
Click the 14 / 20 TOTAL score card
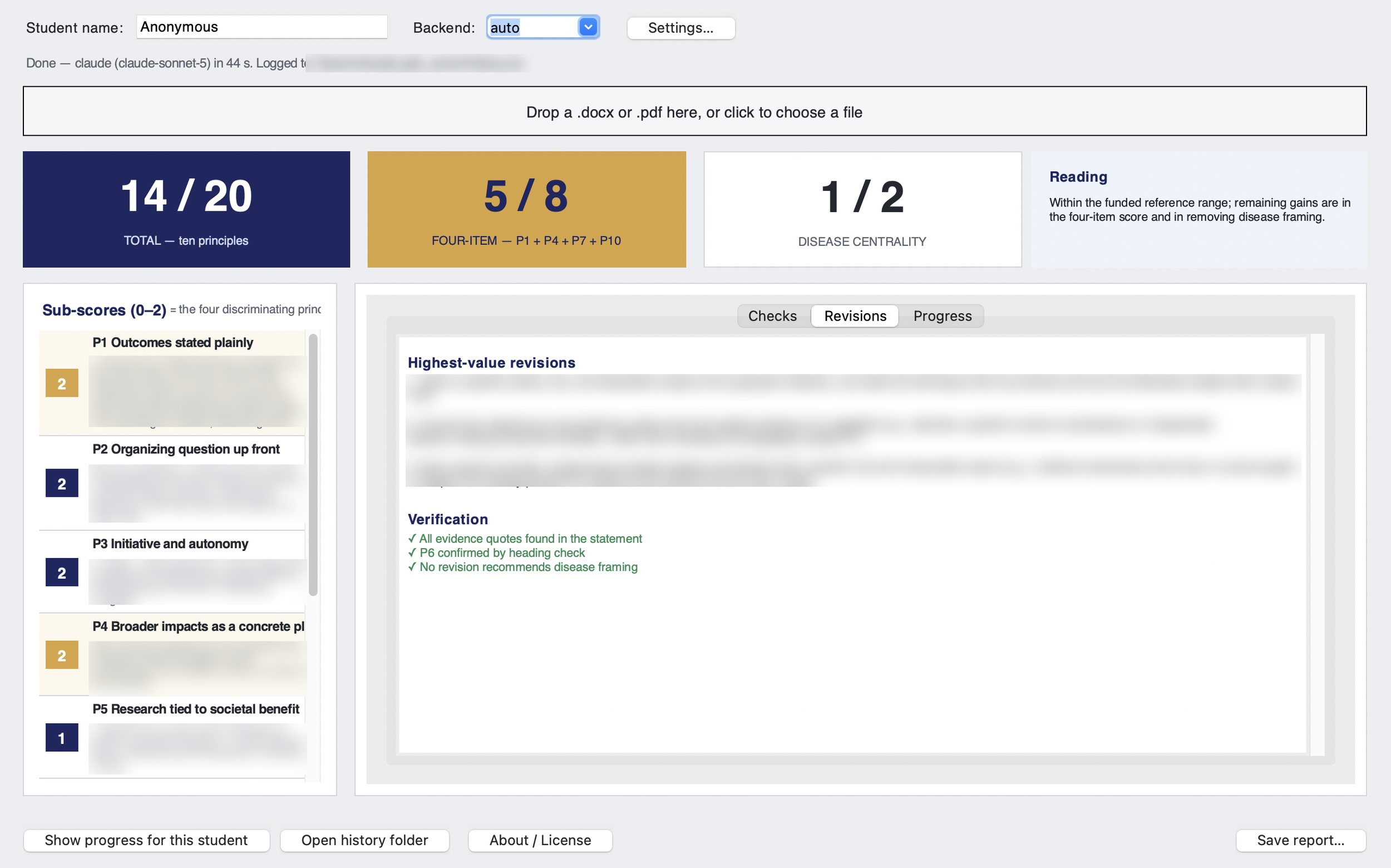pos(186,209)
